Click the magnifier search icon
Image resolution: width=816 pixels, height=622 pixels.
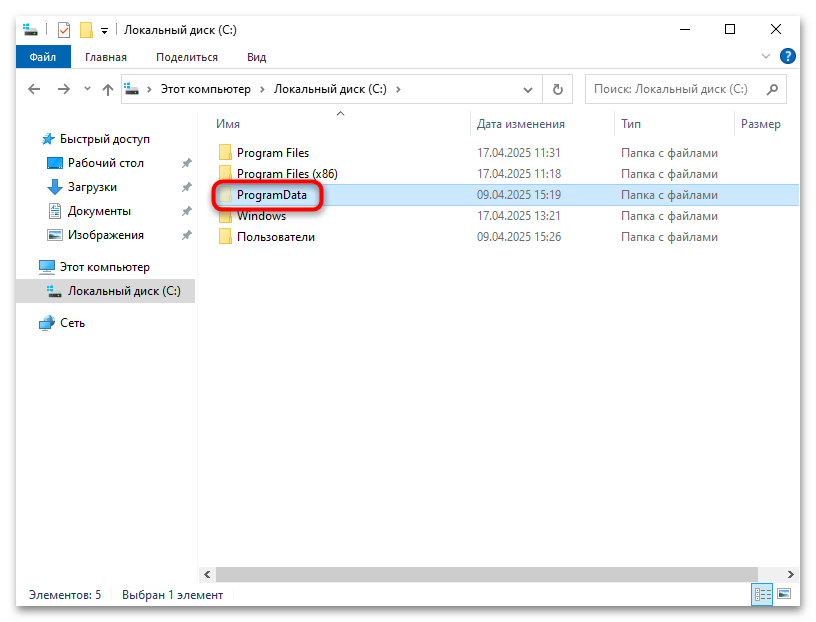point(773,90)
